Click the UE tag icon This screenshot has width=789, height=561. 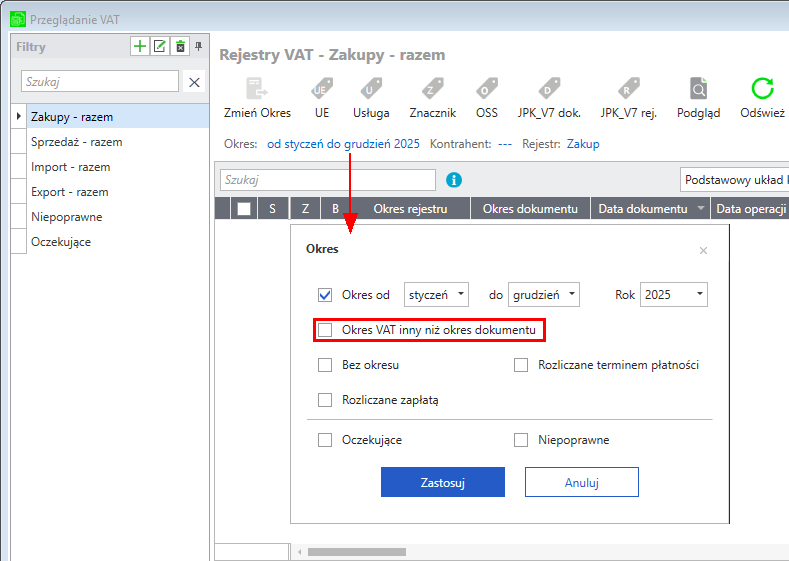(x=322, y=90)
